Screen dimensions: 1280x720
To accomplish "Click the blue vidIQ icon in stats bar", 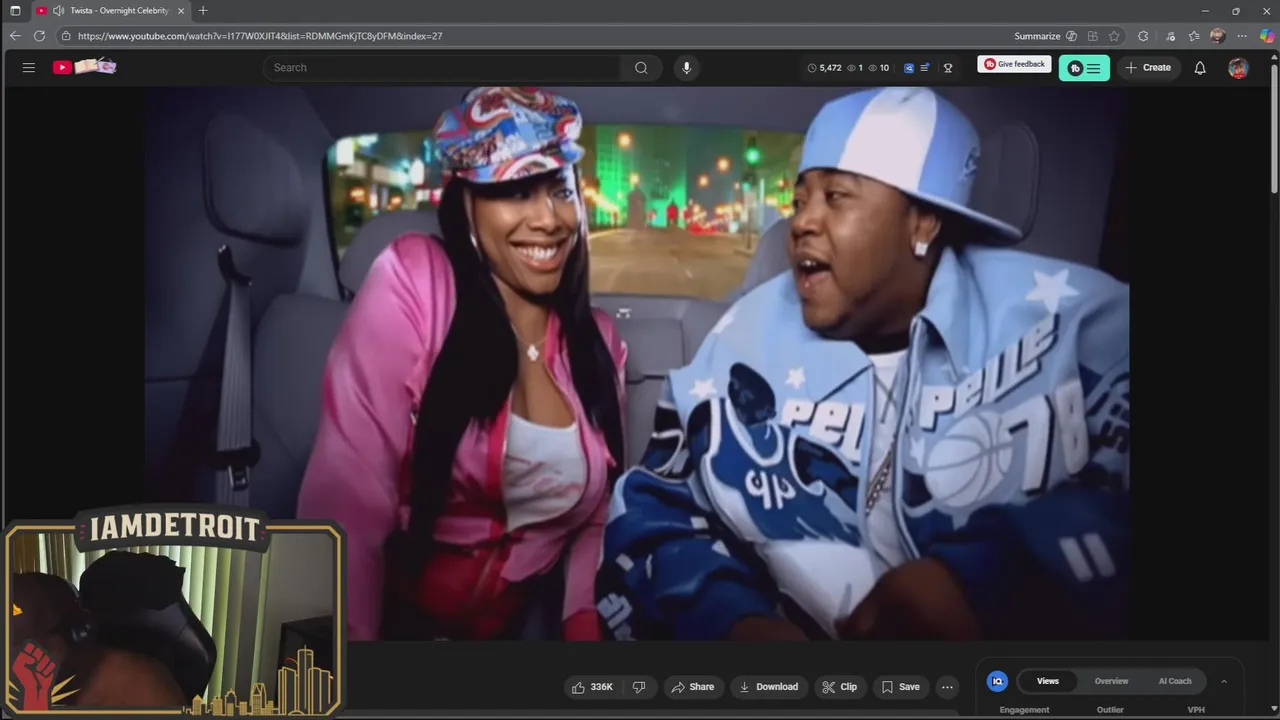I will pos(909,68).
